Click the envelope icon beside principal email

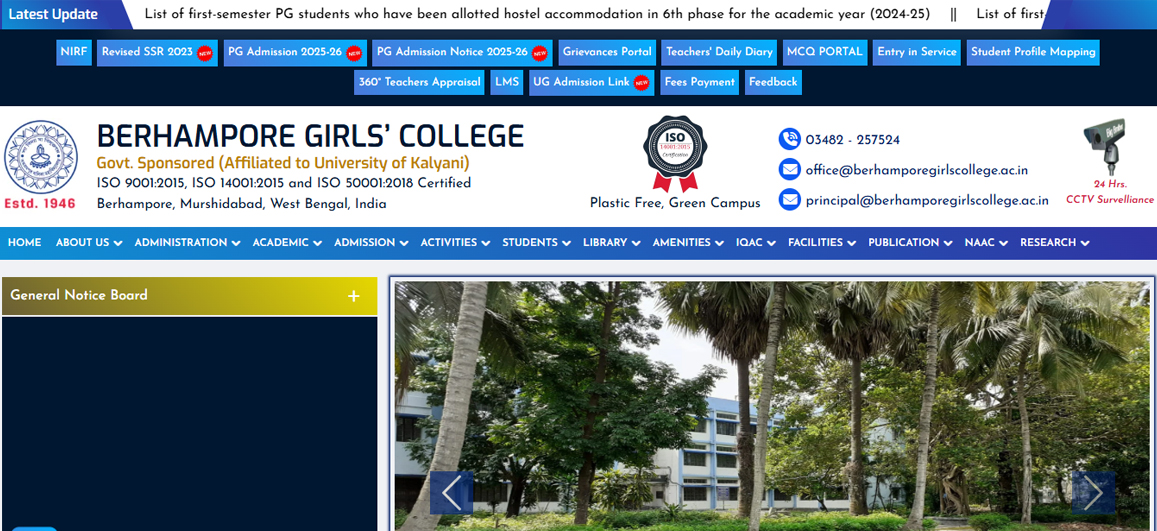pyautogui.click(x=790, y=200)
